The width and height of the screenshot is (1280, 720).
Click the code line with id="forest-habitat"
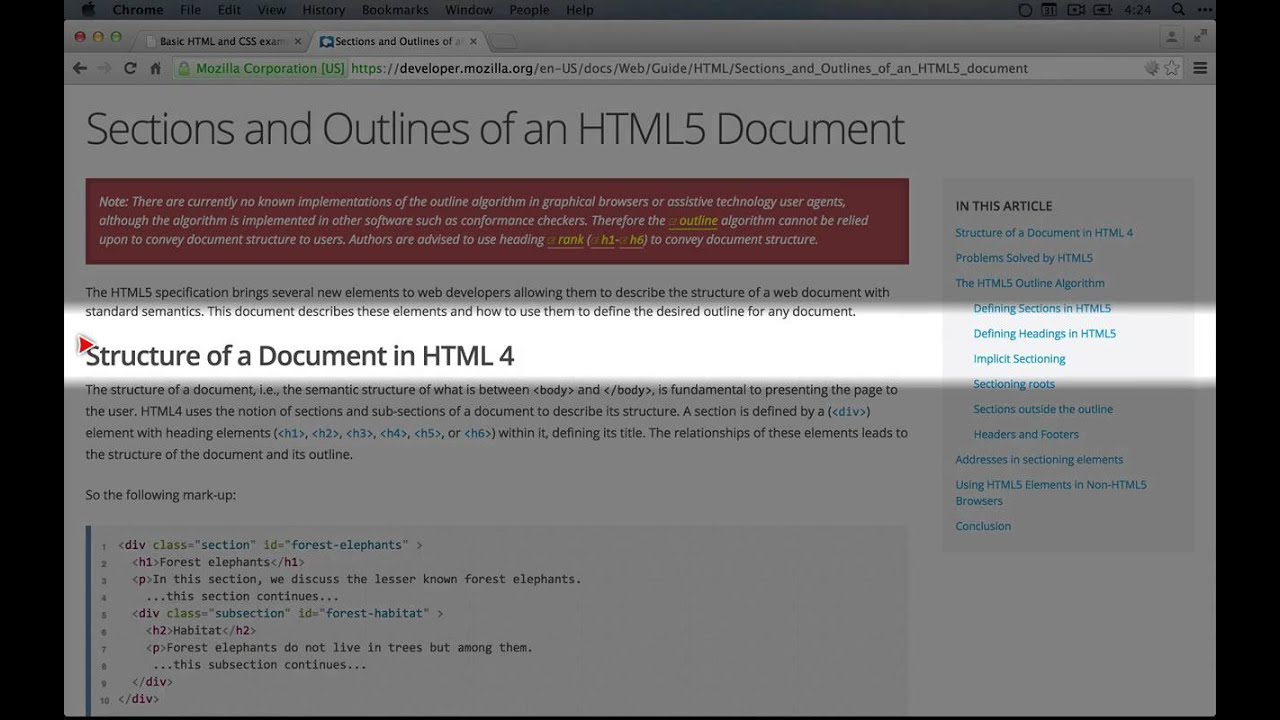pyautogui.click(x=287, y=613)
